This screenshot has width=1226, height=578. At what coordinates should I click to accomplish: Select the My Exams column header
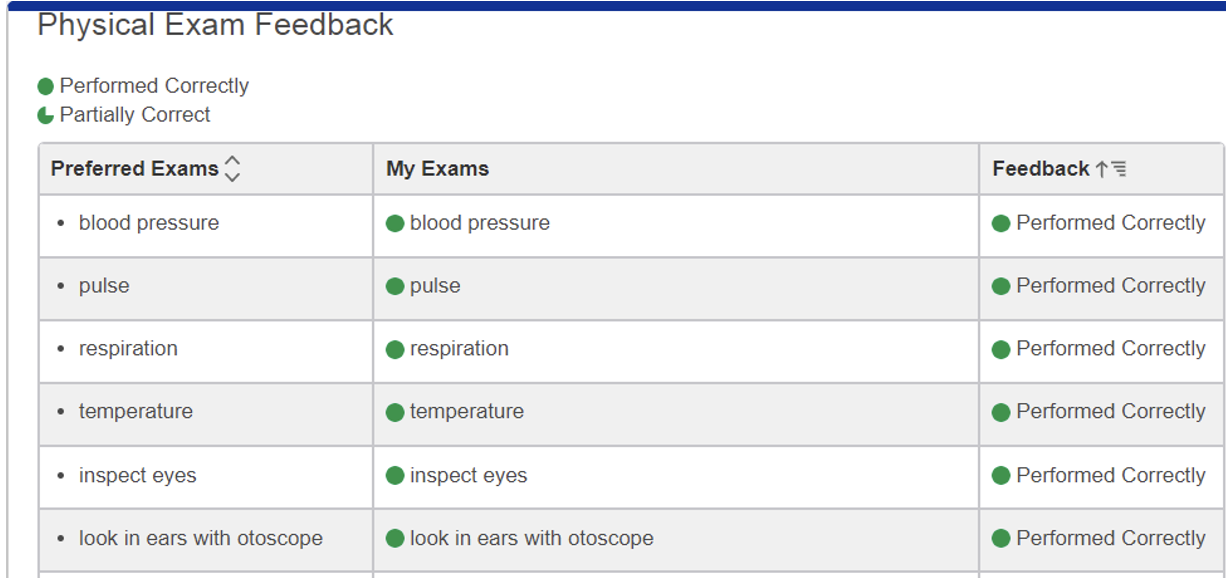pos(437,169)
